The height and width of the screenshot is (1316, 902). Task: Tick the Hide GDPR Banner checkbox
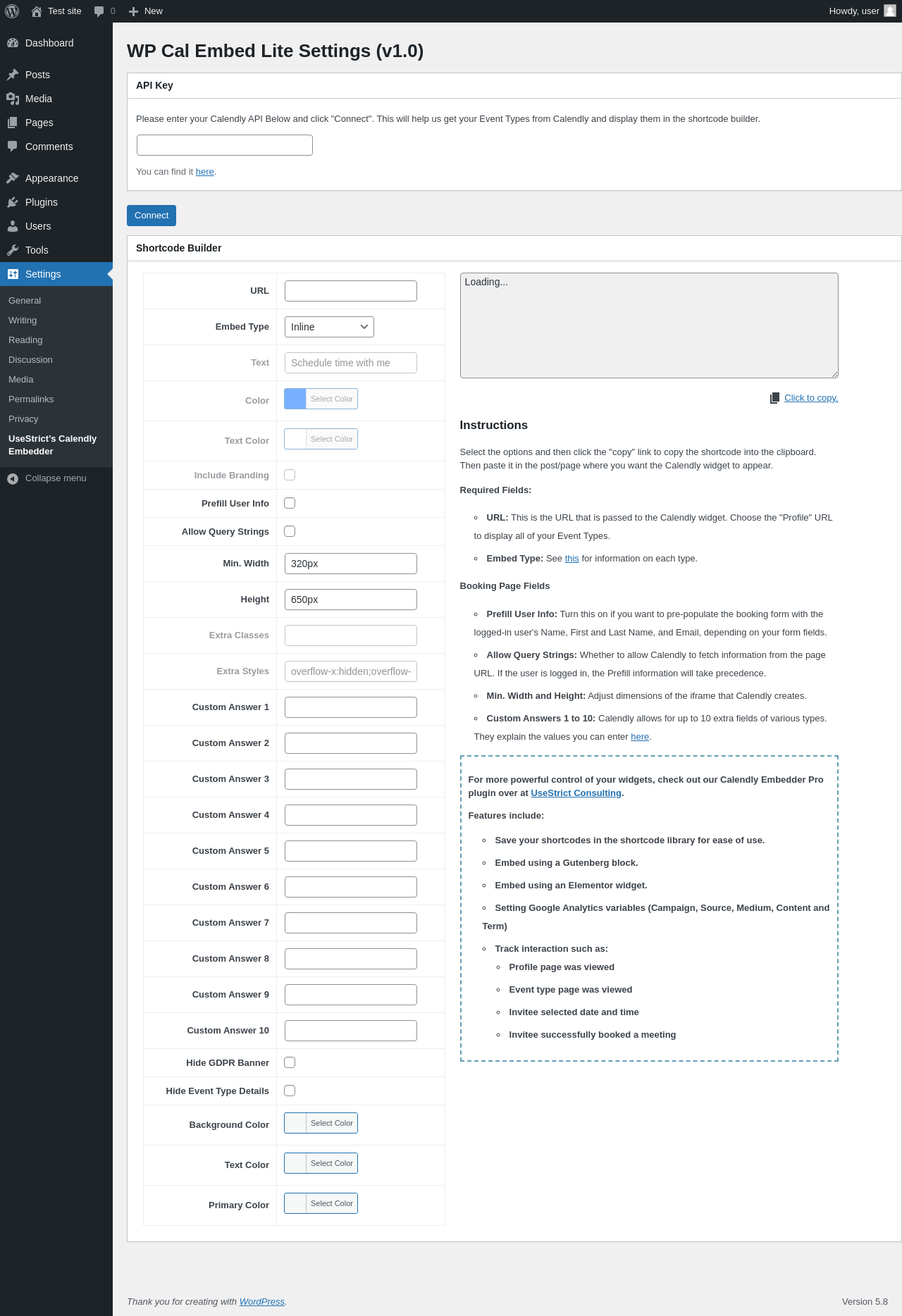[x=290, y=1062]
